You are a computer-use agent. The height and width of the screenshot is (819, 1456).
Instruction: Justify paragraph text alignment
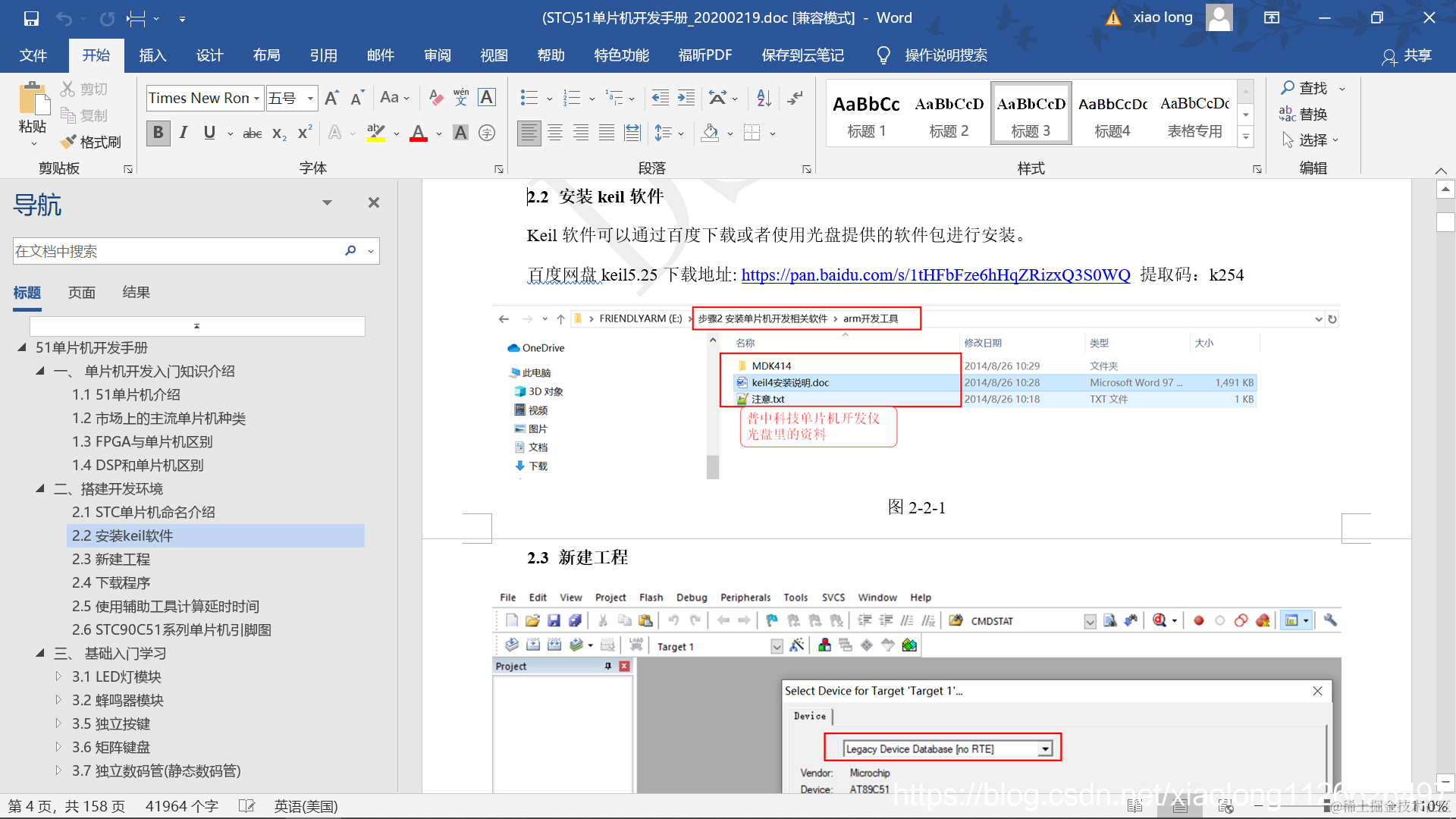coord(607,133)
